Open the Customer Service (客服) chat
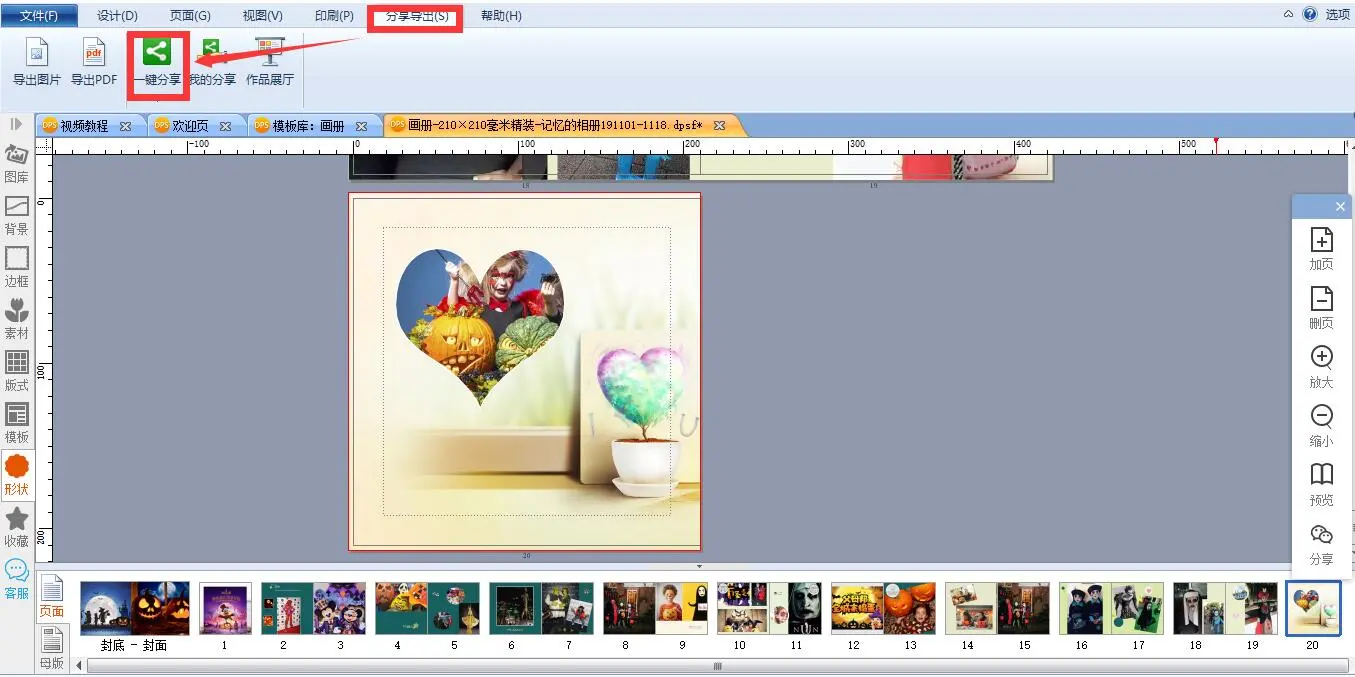1355x677 pixels. (17, 579)
